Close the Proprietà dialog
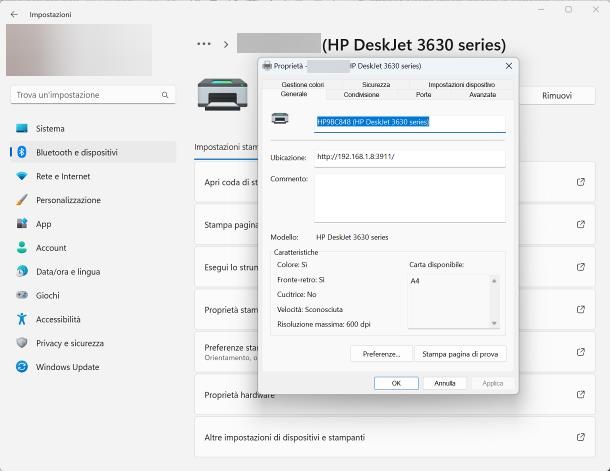The height and width of the screenshot is (471, 610). 508,66
